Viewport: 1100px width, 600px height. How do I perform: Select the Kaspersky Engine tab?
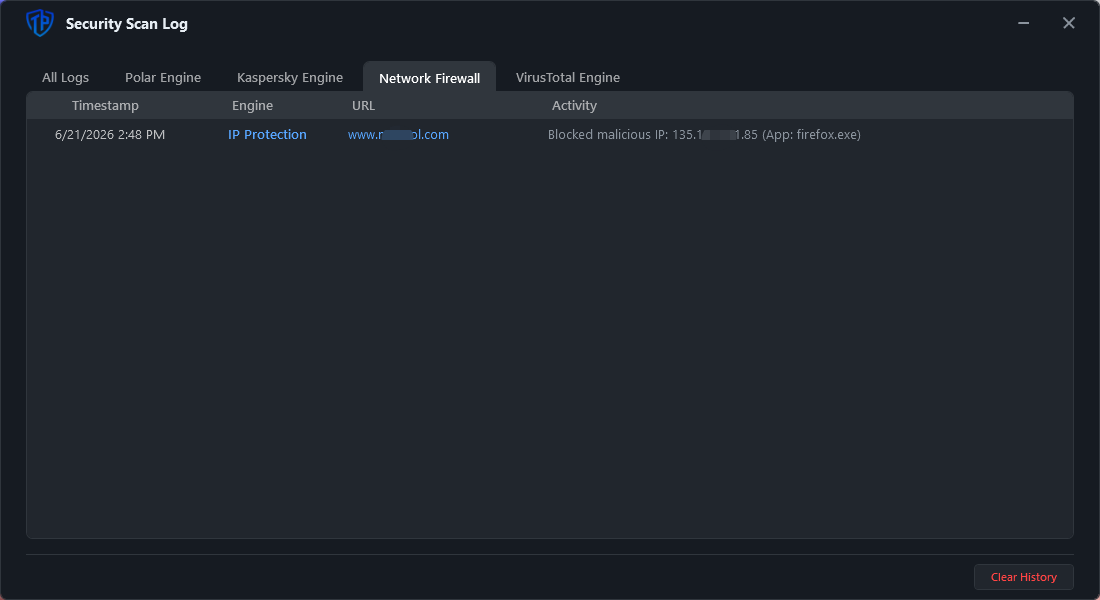click(290, 77)
